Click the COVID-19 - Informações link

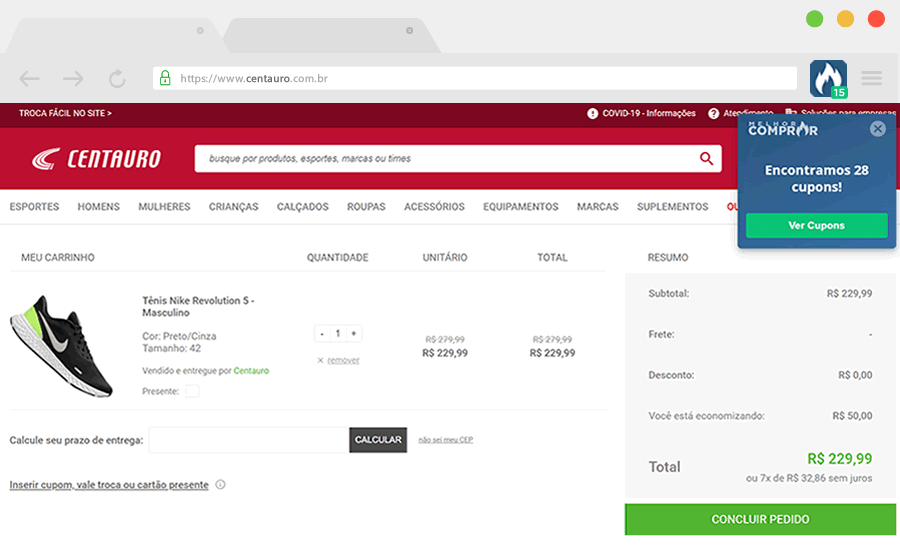click(649, 114)
